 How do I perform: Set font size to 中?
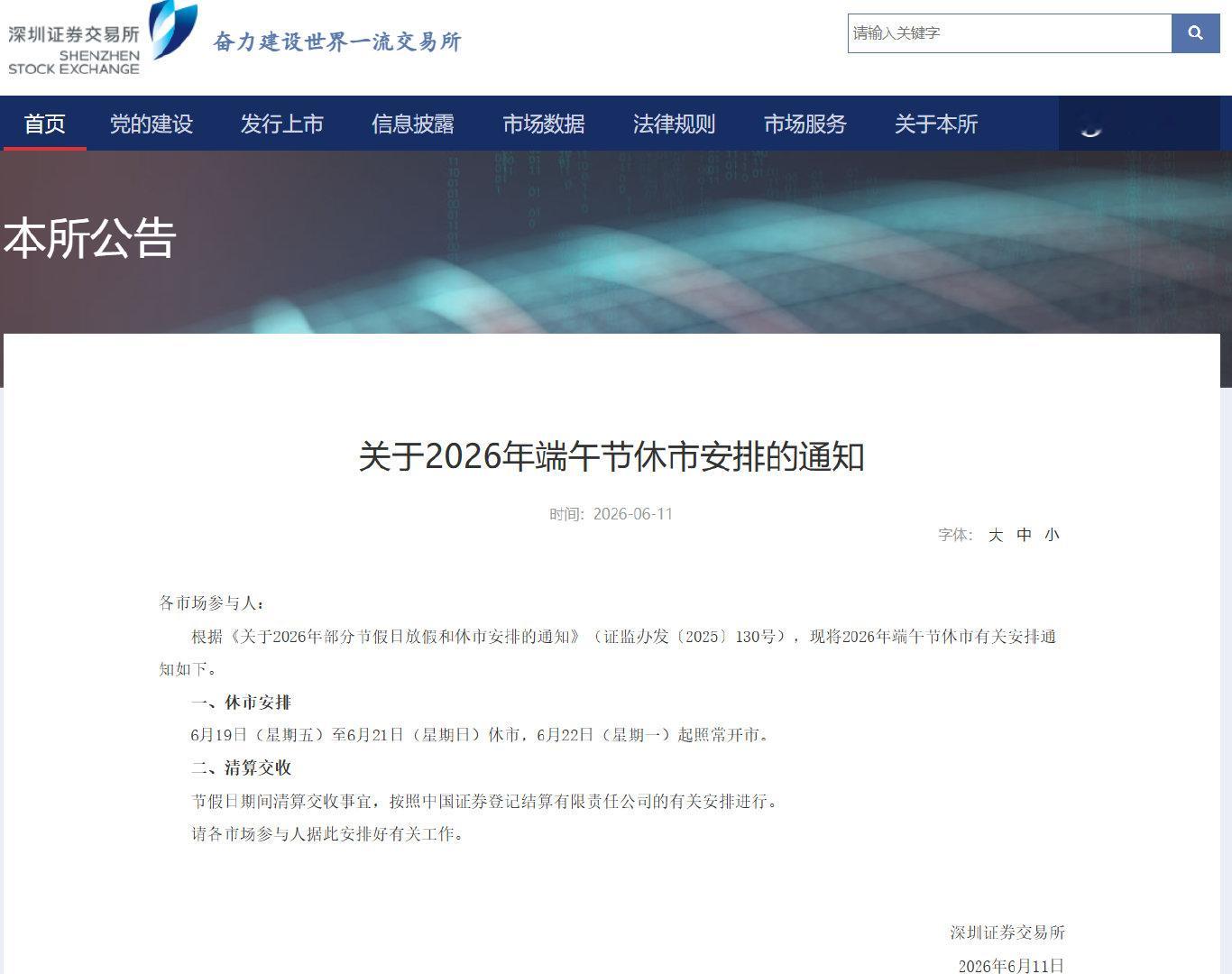click(1024, 535)
